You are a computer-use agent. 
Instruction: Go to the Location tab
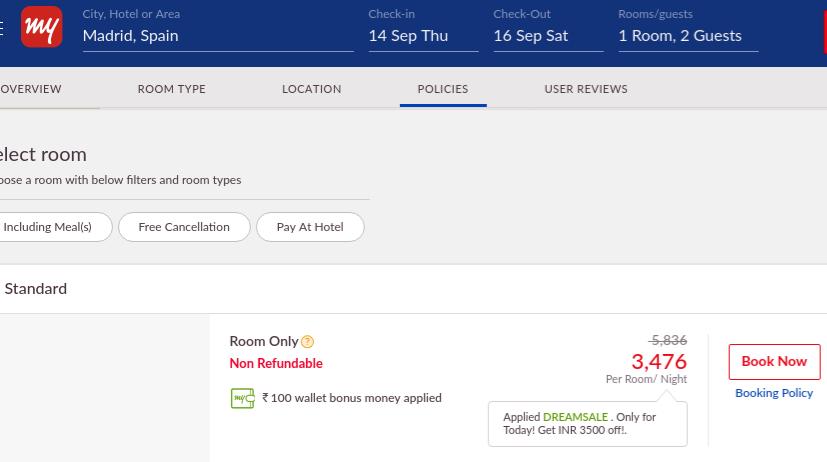click(x=312, y=89)
